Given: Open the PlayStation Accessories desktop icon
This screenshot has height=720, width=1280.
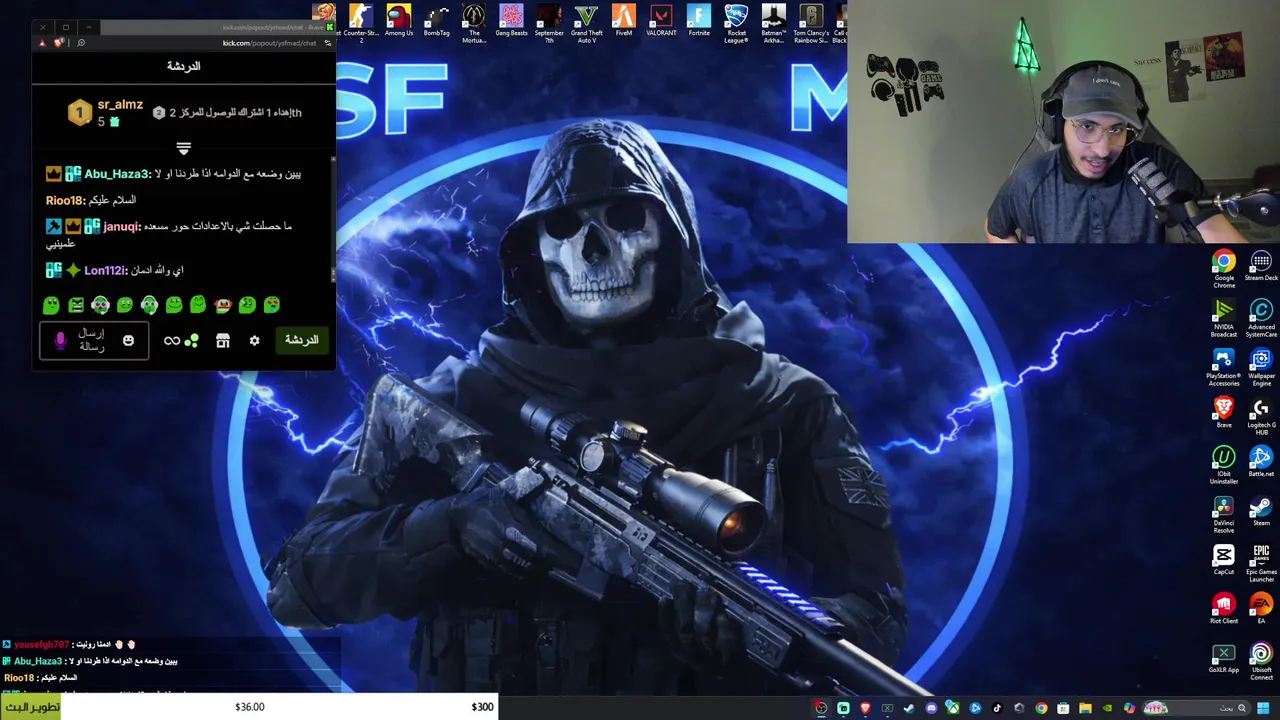Looking at the screenshot, I should (x=1223, y=367).
